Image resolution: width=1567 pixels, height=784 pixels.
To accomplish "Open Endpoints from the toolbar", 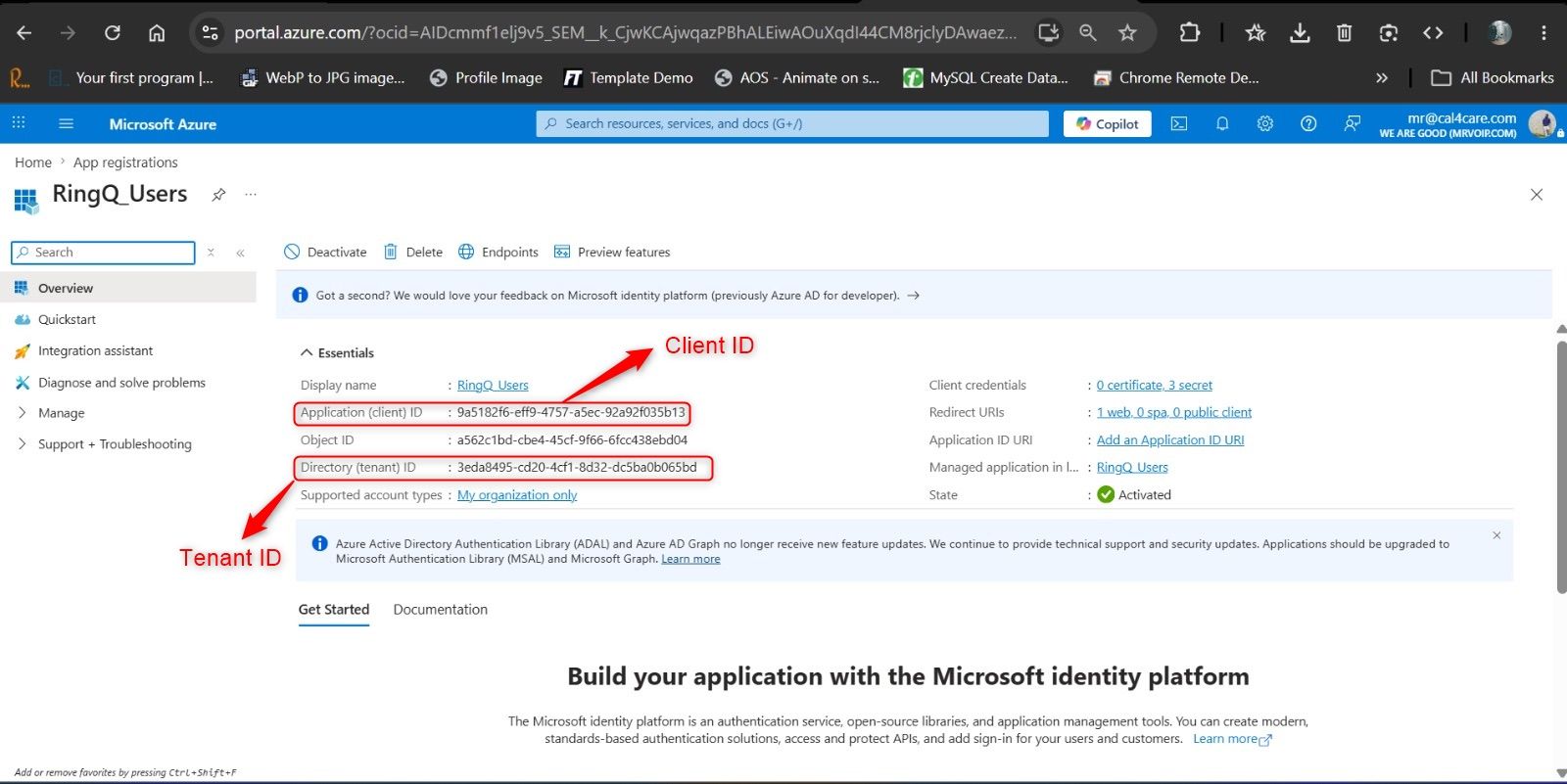I will [499, 253].
